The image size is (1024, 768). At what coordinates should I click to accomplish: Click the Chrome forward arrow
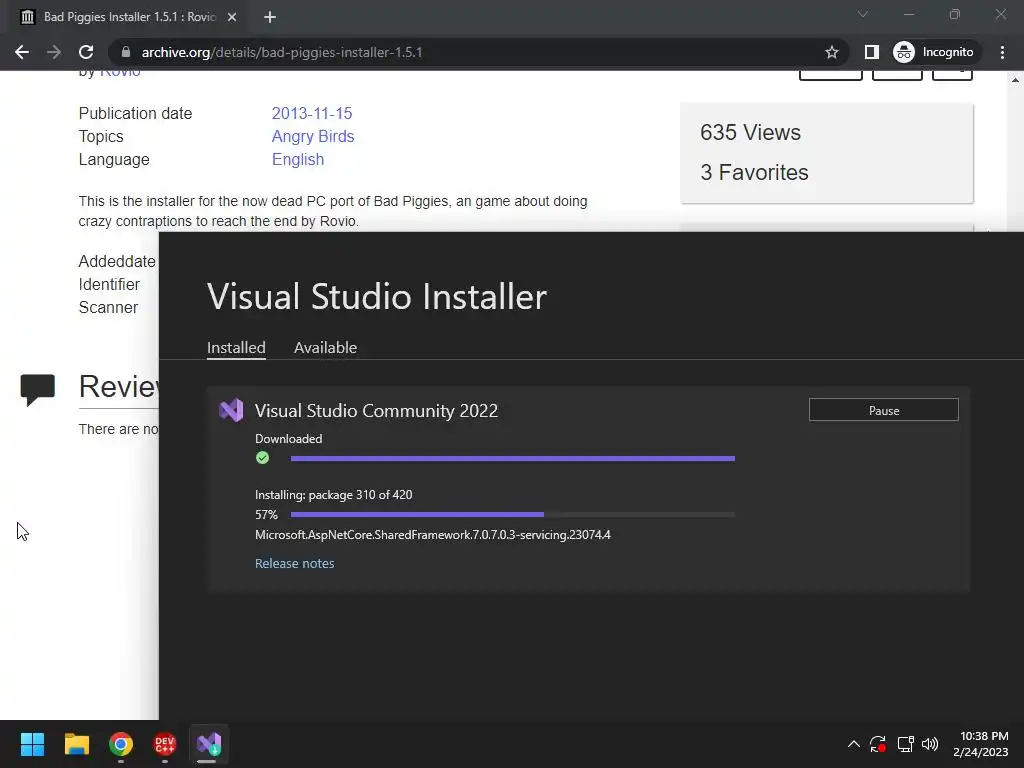pyautogui.click(x=54, y=52)
